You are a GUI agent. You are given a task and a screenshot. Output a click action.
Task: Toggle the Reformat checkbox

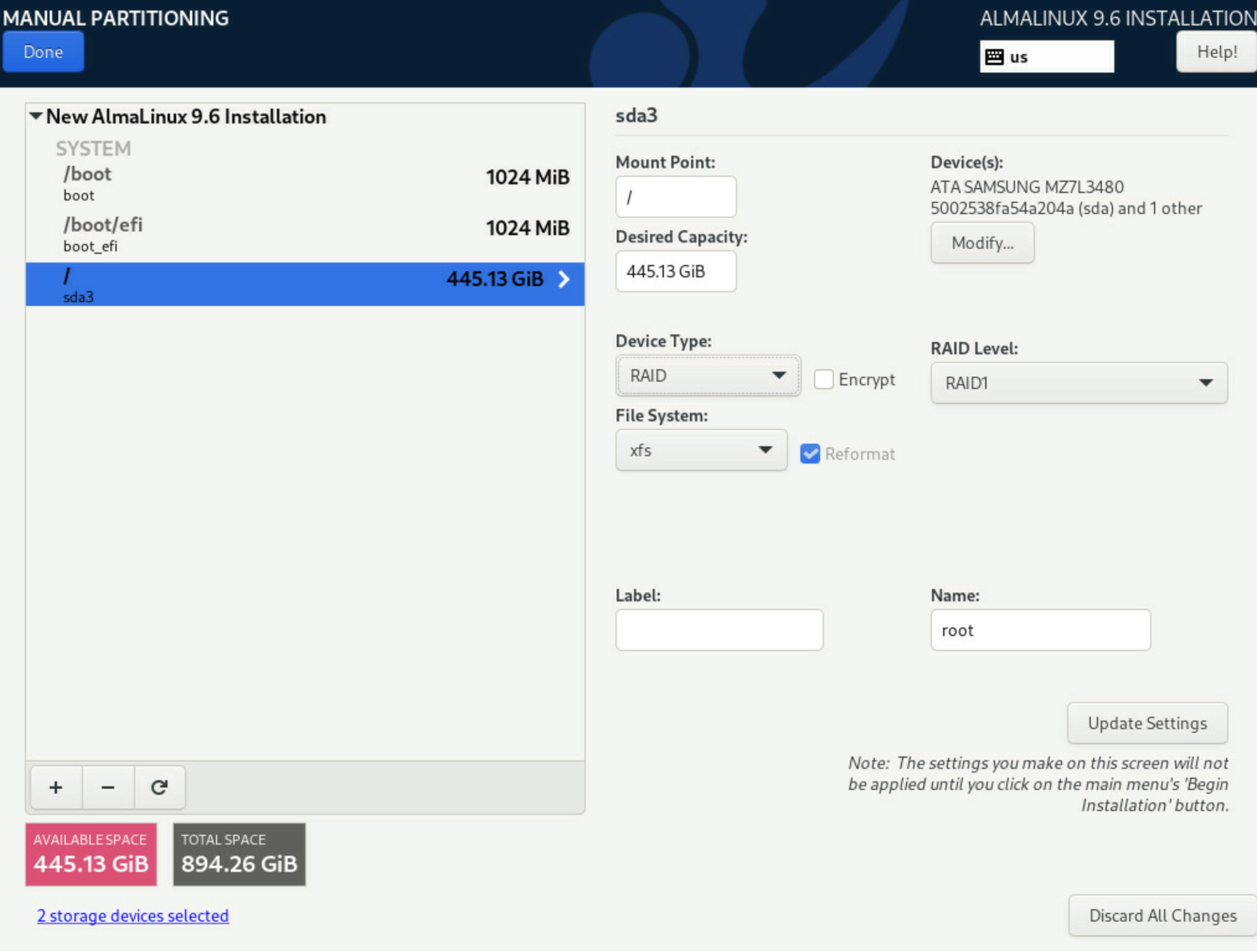point(810,454)
